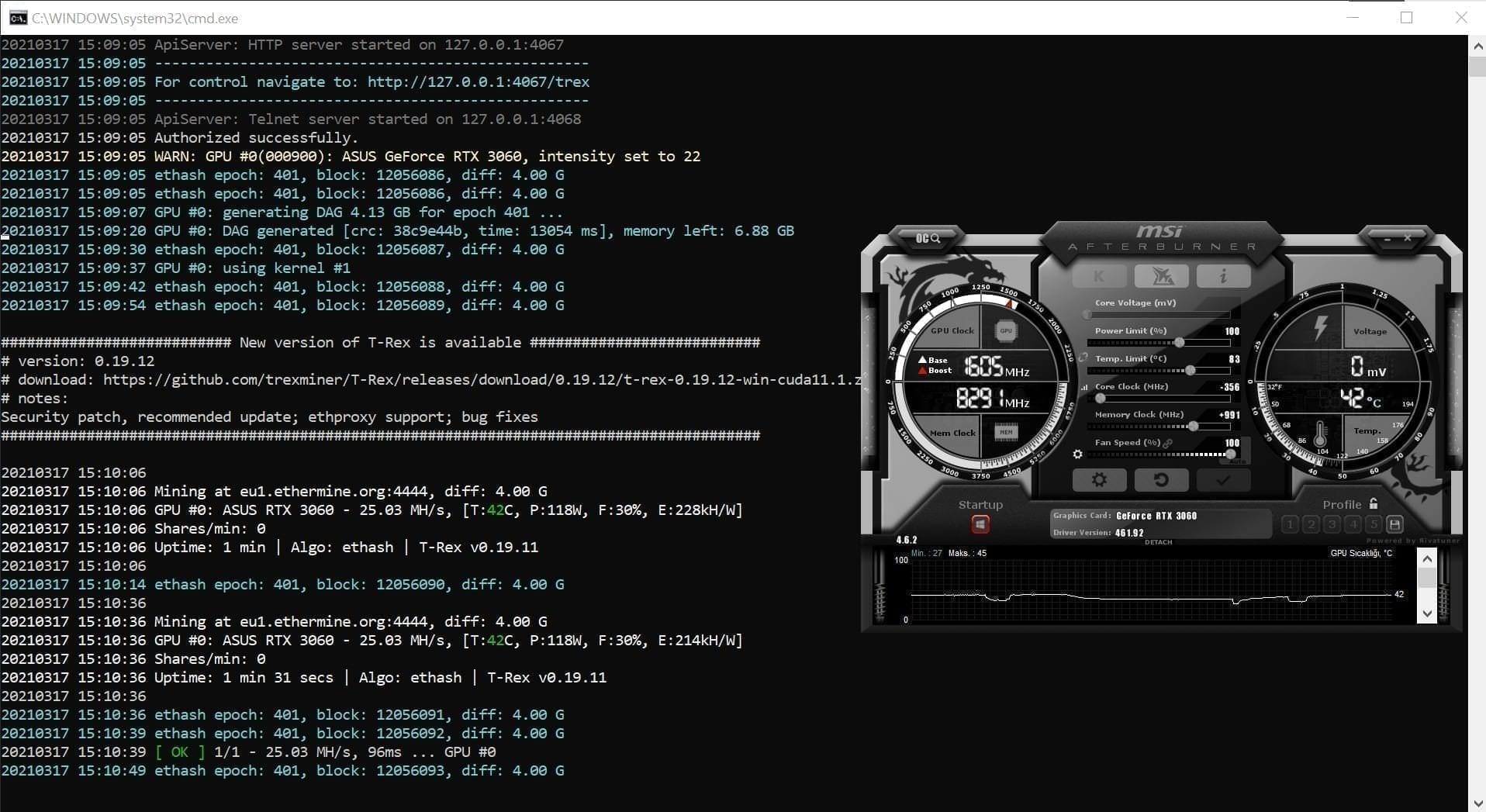Open Afterburner settings gear button
Screen dimensions: 1486x812
(x=1099, y=480)
